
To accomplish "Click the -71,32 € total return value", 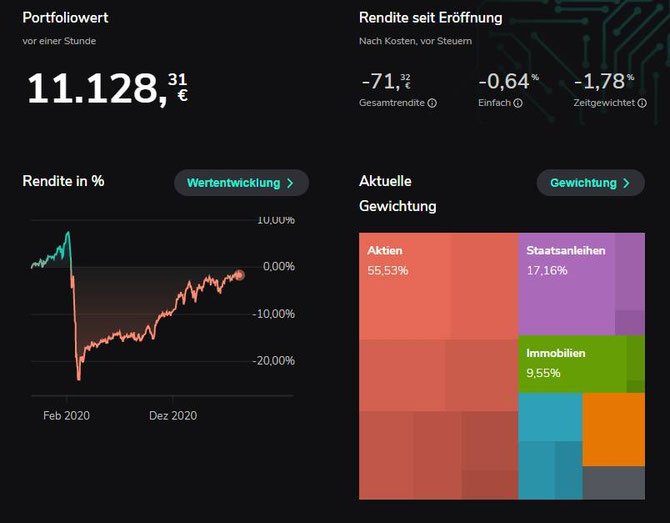I will [x=386, y=81].
